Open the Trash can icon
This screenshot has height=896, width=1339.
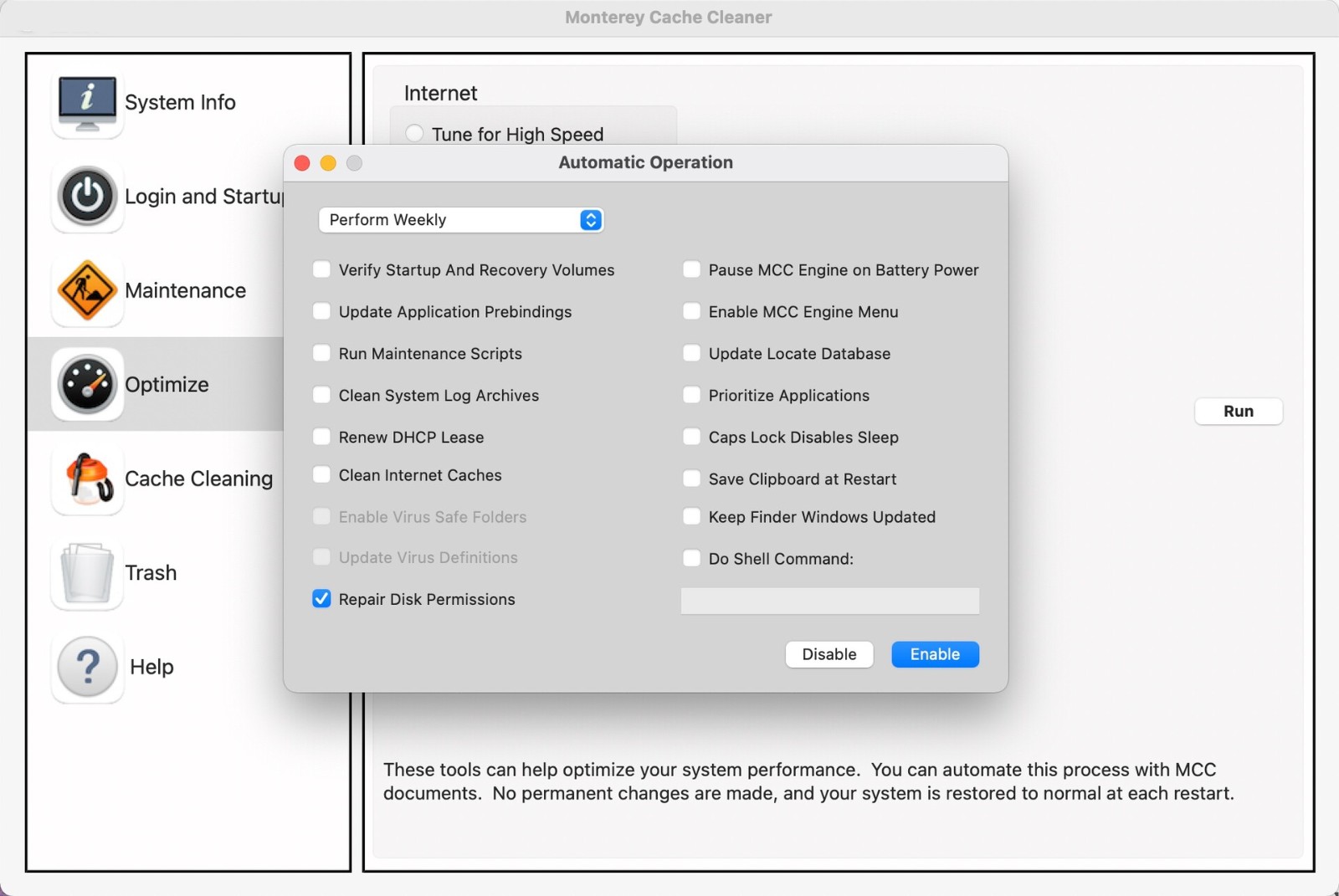pos(87,573)
